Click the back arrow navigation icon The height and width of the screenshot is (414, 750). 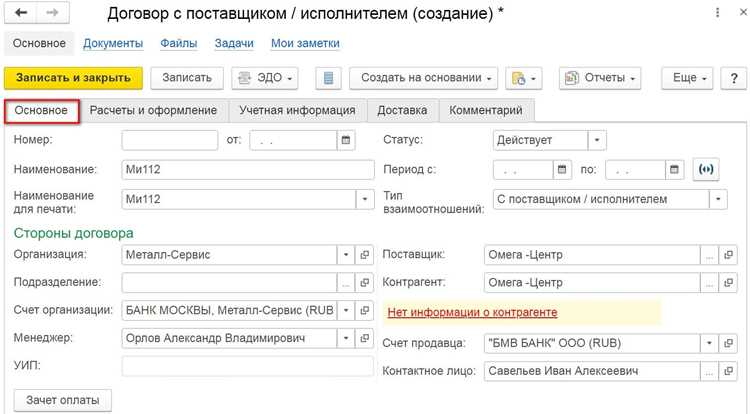coord(21,13)
